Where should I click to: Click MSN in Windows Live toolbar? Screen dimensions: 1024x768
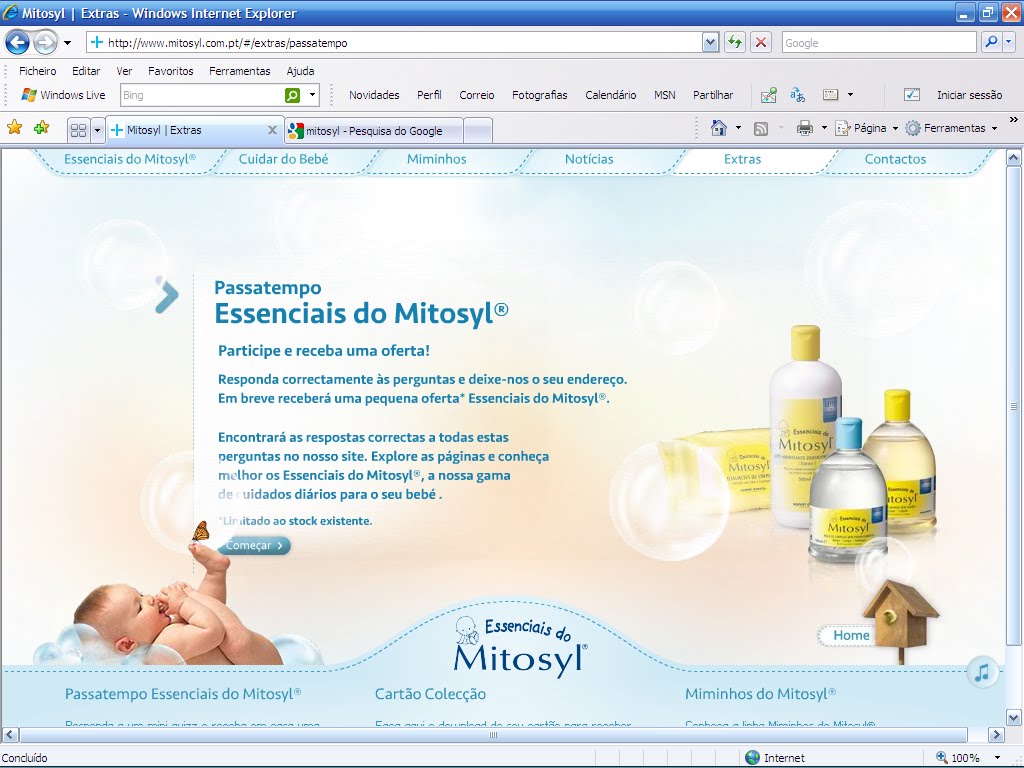(x=665, y=95)
